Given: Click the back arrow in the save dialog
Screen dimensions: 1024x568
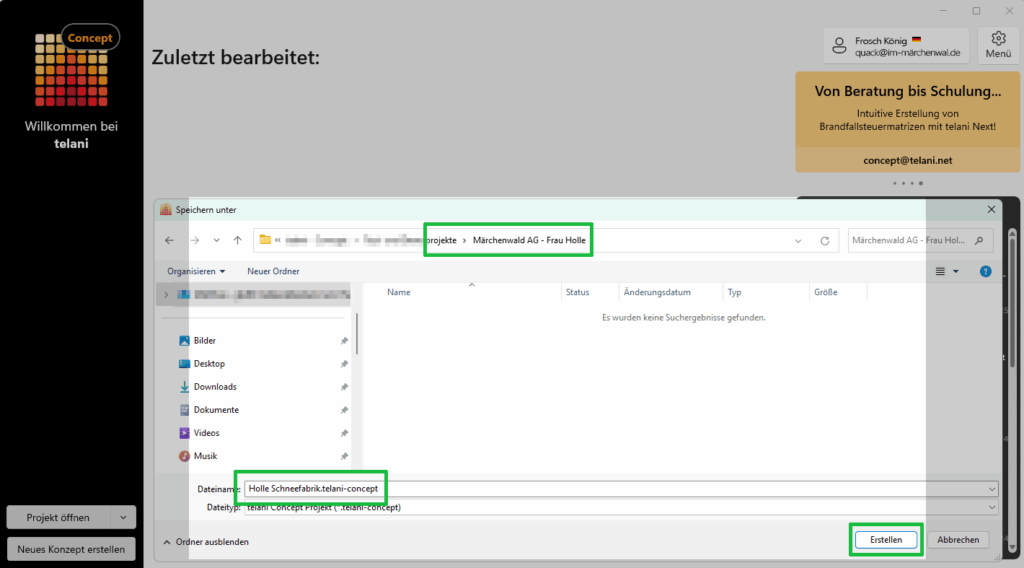Looking at the screenshot, I should (x=169, y=240).
